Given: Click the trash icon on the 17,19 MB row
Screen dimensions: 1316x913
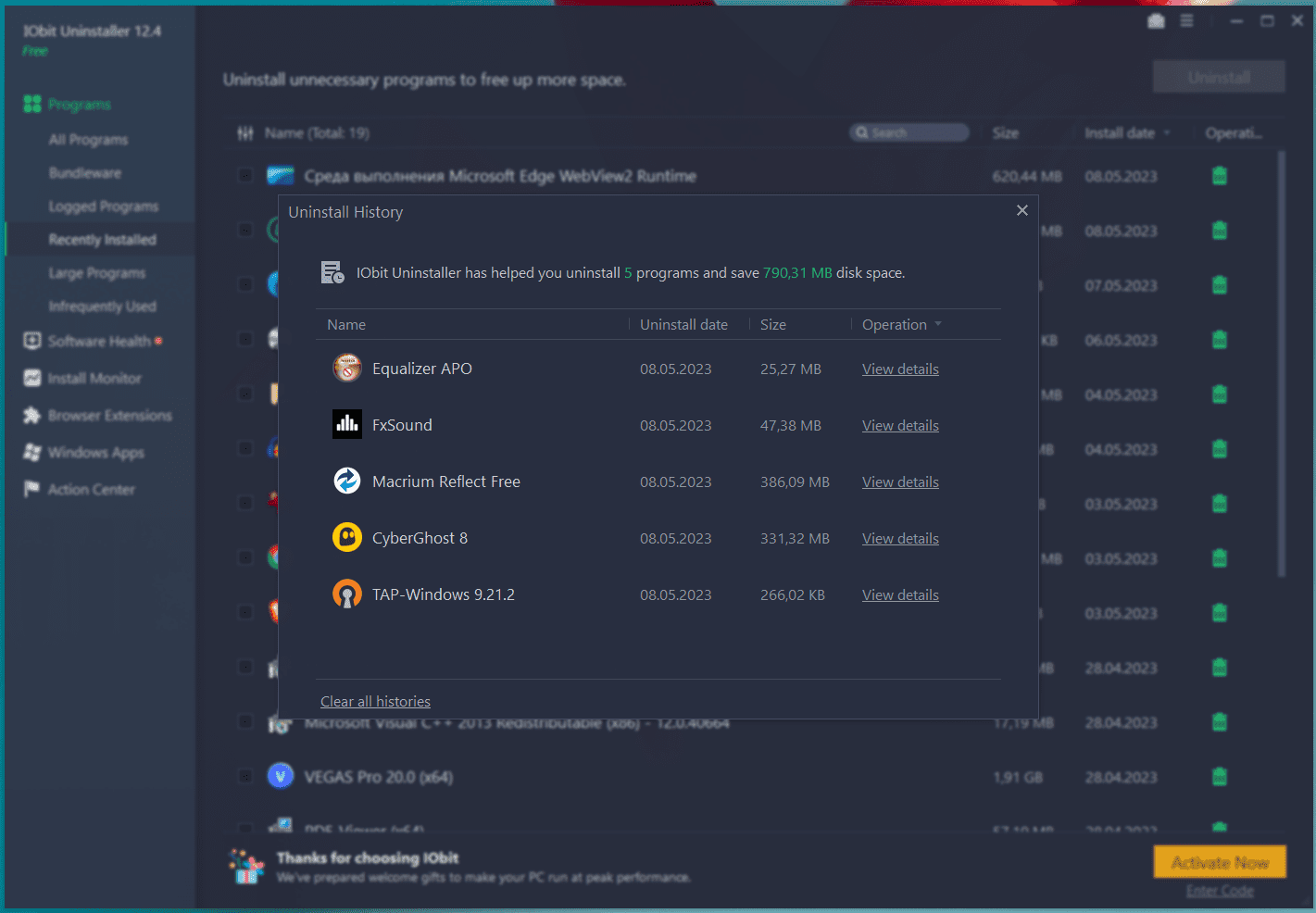Looking at the screenshot, I should pyautogui.click(x=1220, y=722).
